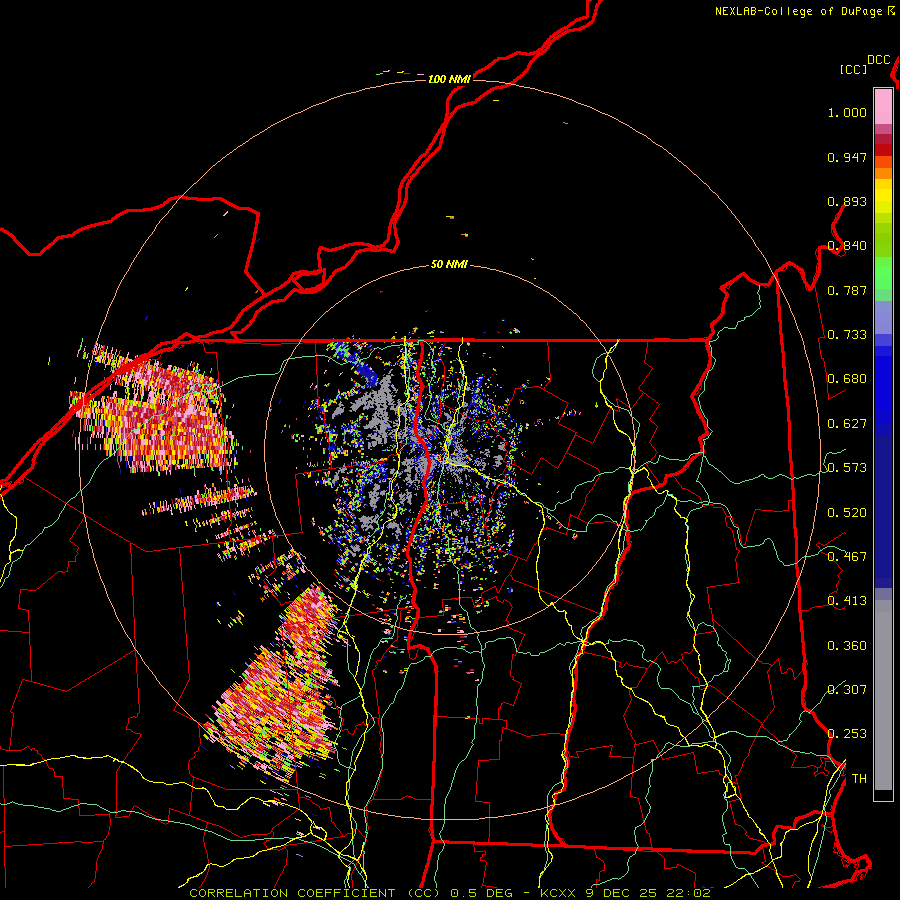Viewport: 900px width, 900px height.
Task: Click the bright green segment of color scale
Action: 883,273
